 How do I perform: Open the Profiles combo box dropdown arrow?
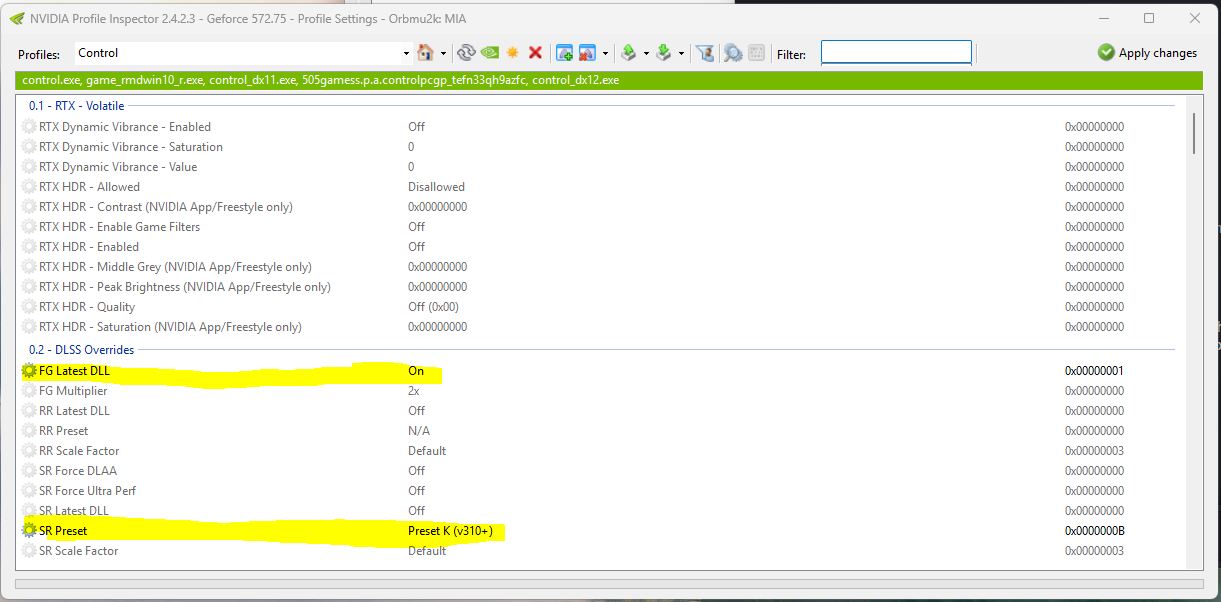coord(406,54)
